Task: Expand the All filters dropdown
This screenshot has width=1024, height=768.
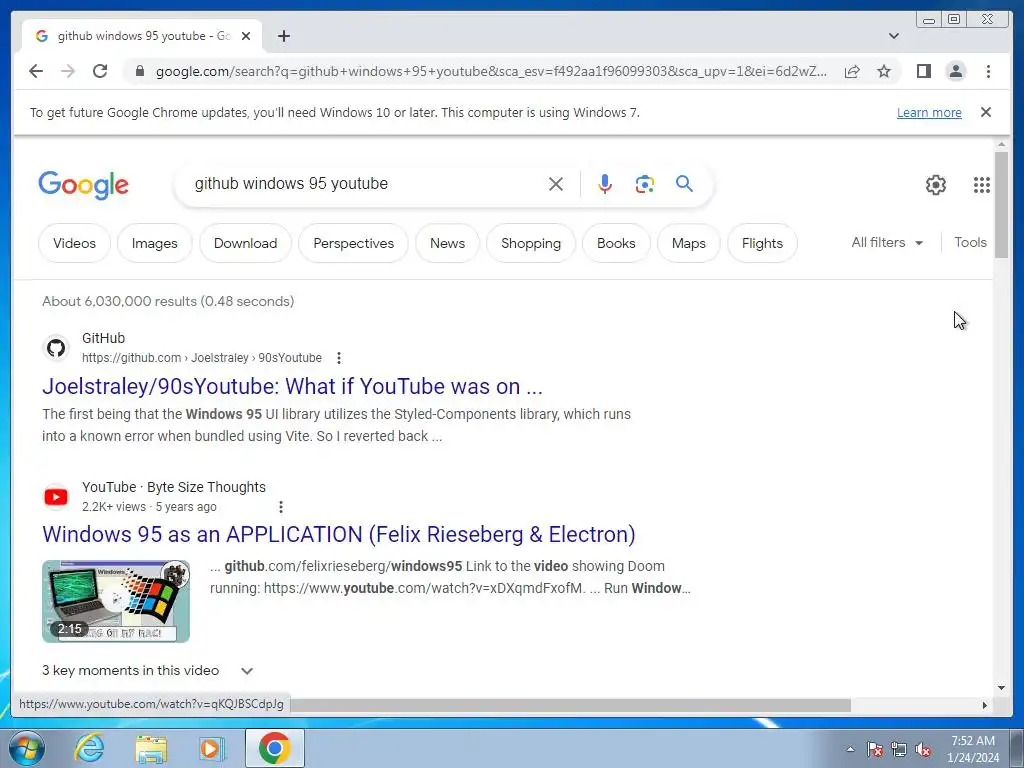Action: (x=887, y=242)
